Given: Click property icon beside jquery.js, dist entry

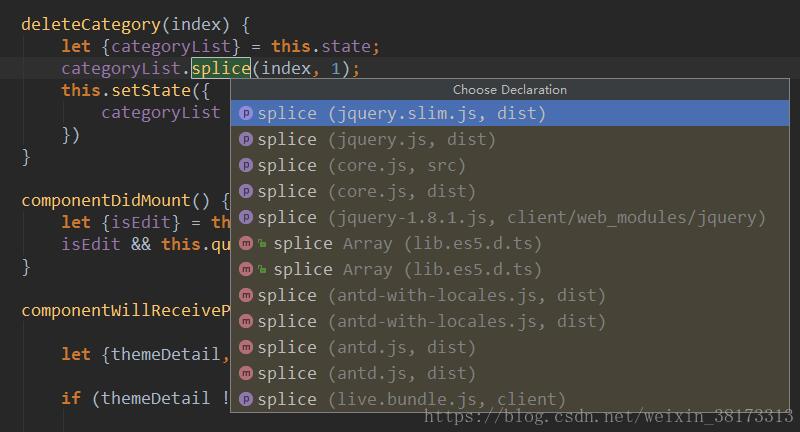Looking at the screenshot, I should coord(246,139).
